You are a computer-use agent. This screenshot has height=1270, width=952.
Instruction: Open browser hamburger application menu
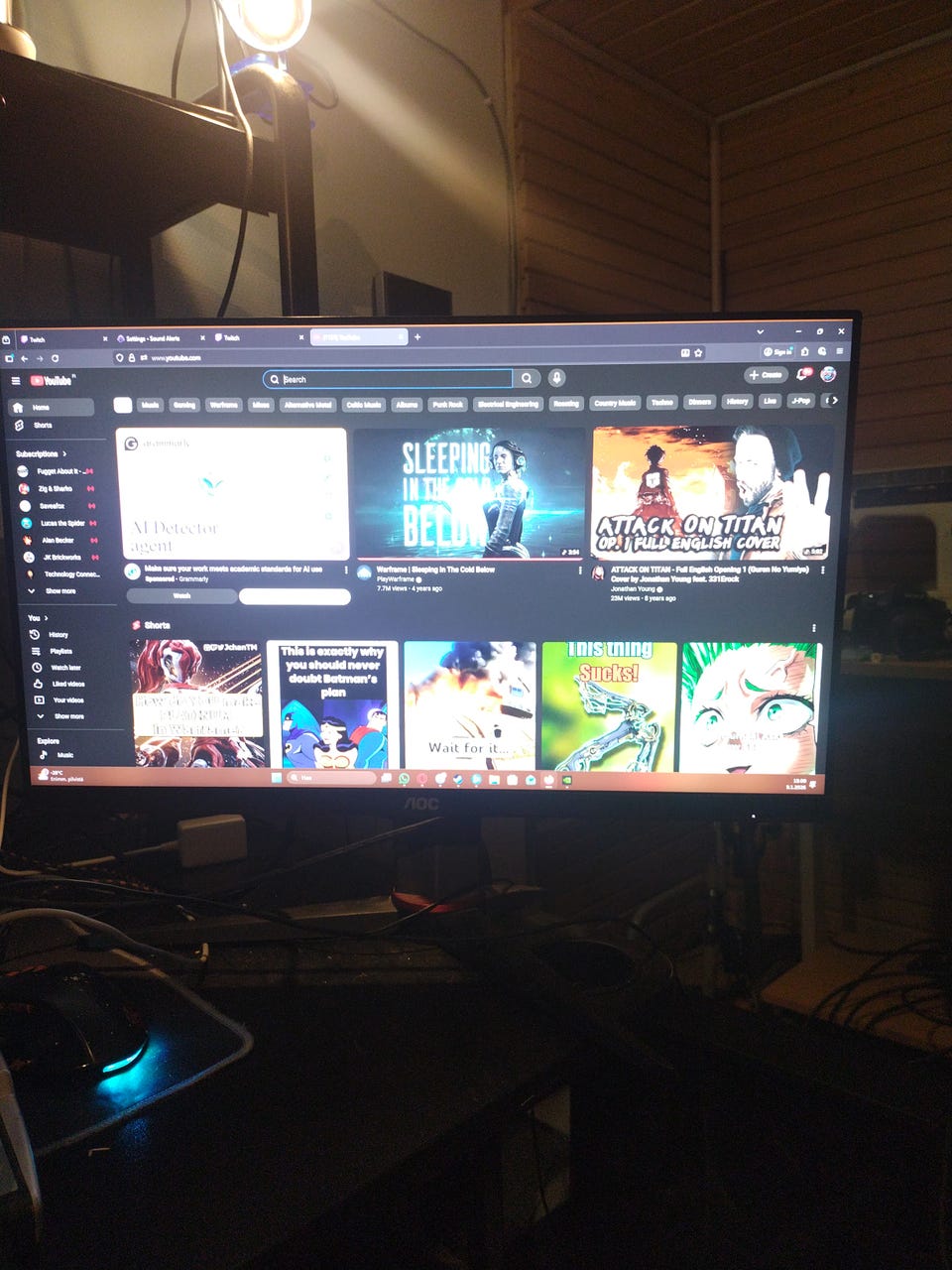pos(840,351)
